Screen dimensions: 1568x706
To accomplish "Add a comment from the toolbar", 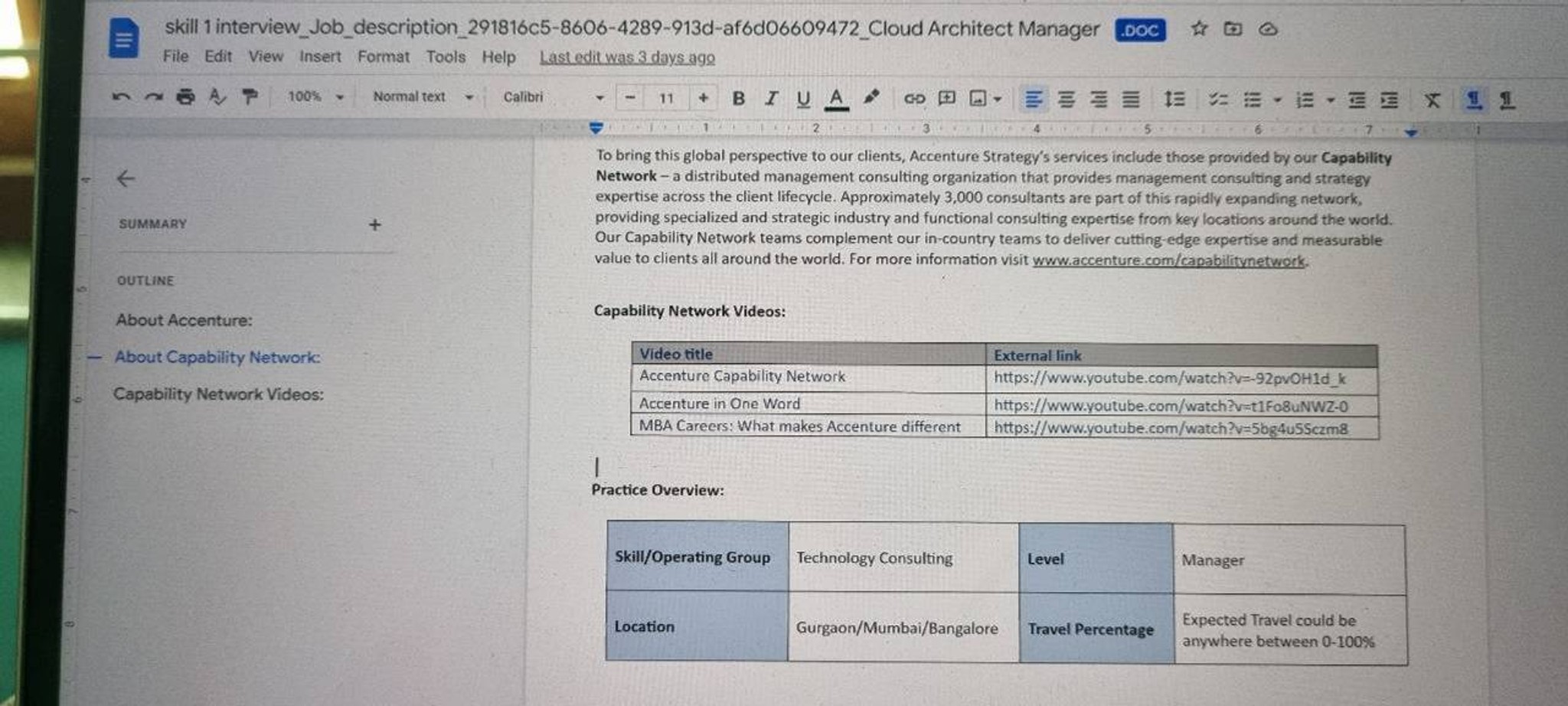I will (947, 98).
